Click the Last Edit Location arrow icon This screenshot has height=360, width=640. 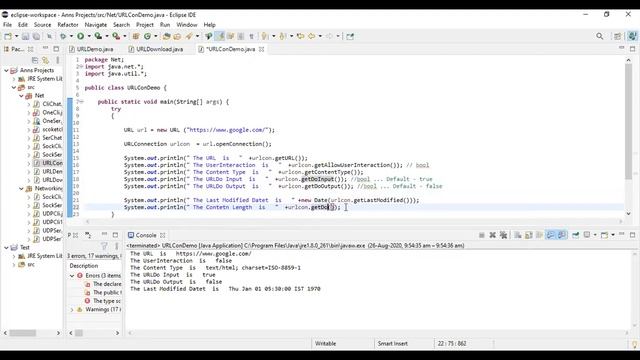300,36
